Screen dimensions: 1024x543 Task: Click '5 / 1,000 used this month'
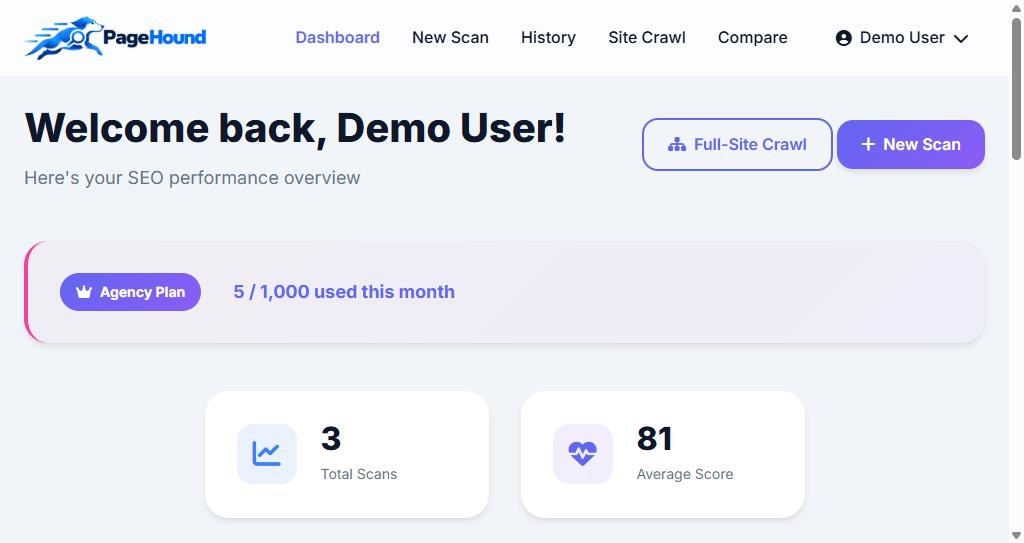point(344,291)
